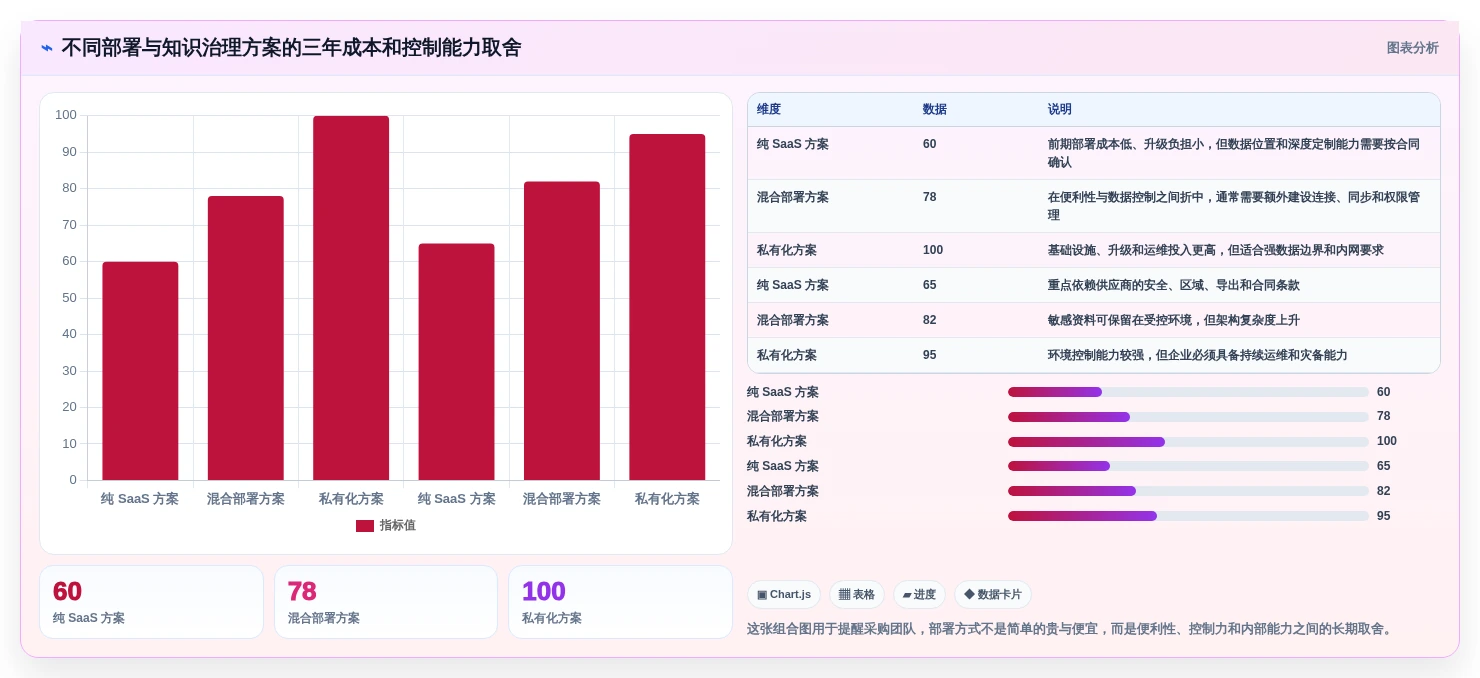
Task: Click the table's 混合部署方案 cell in the 82 row
Action: (x=793, y=320)
